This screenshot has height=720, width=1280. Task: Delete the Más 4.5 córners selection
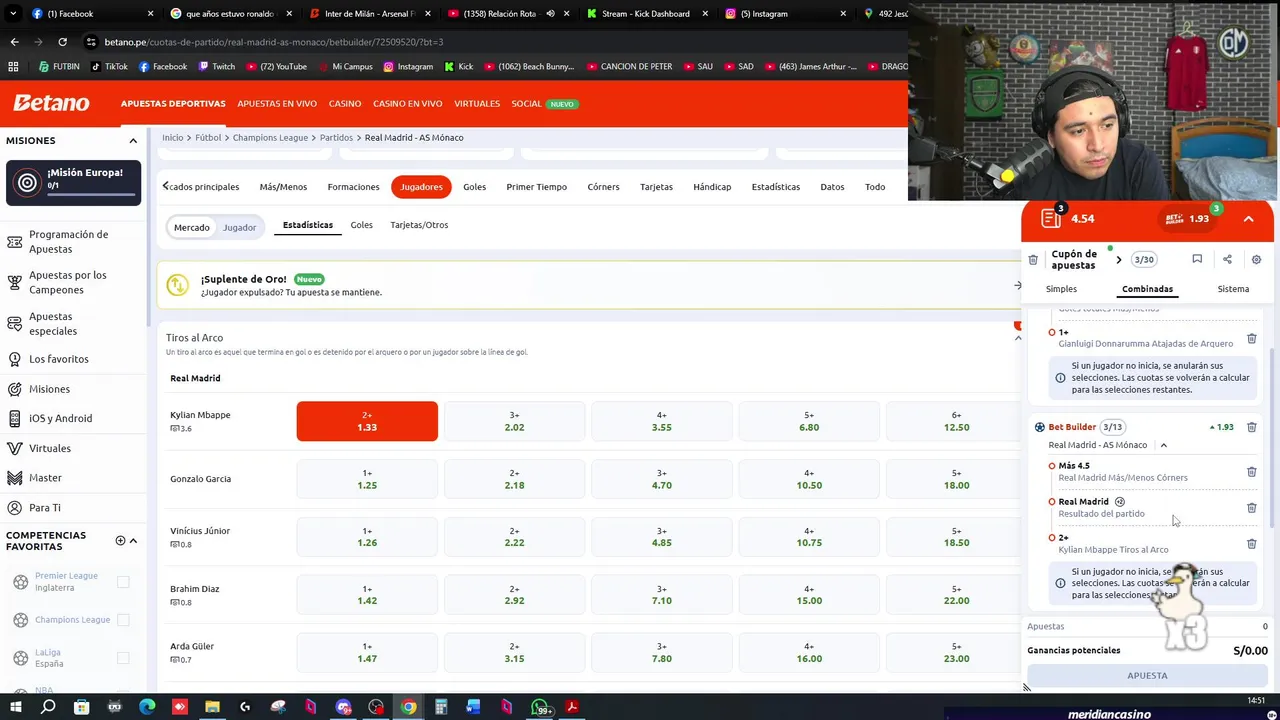(1251, 472)
